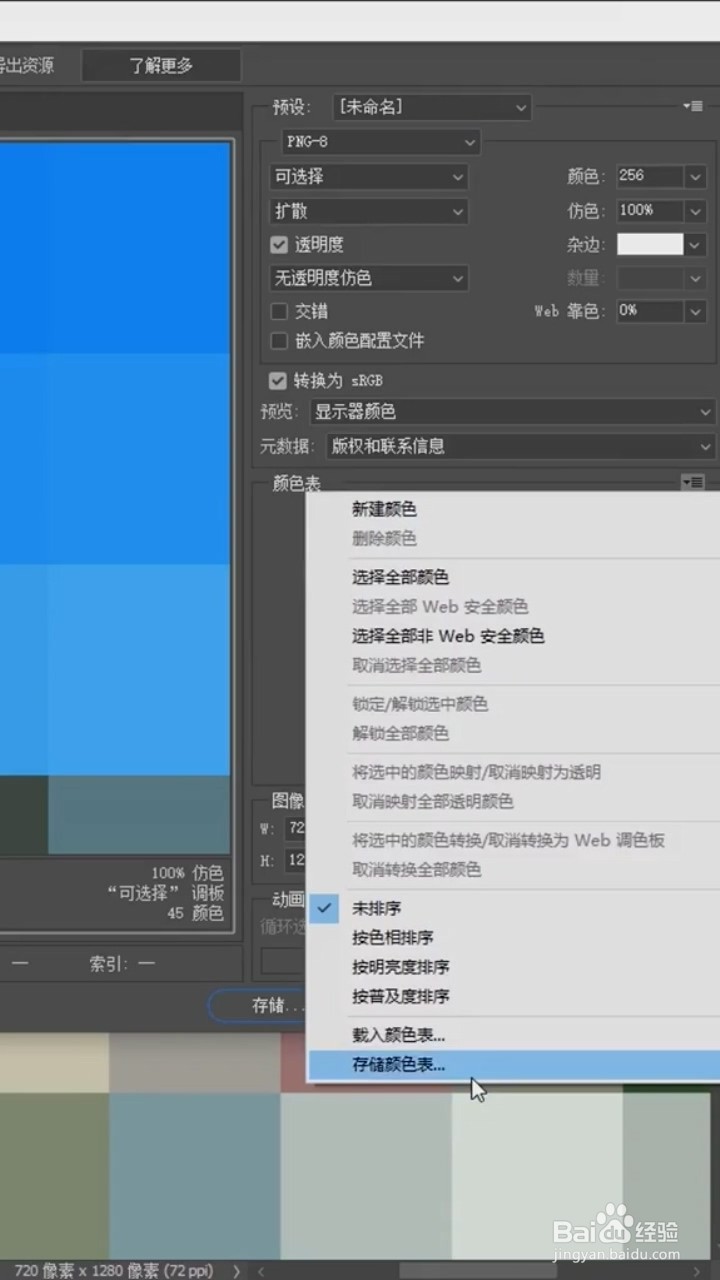Click the 了解更多 button

(x=161, y=66)
